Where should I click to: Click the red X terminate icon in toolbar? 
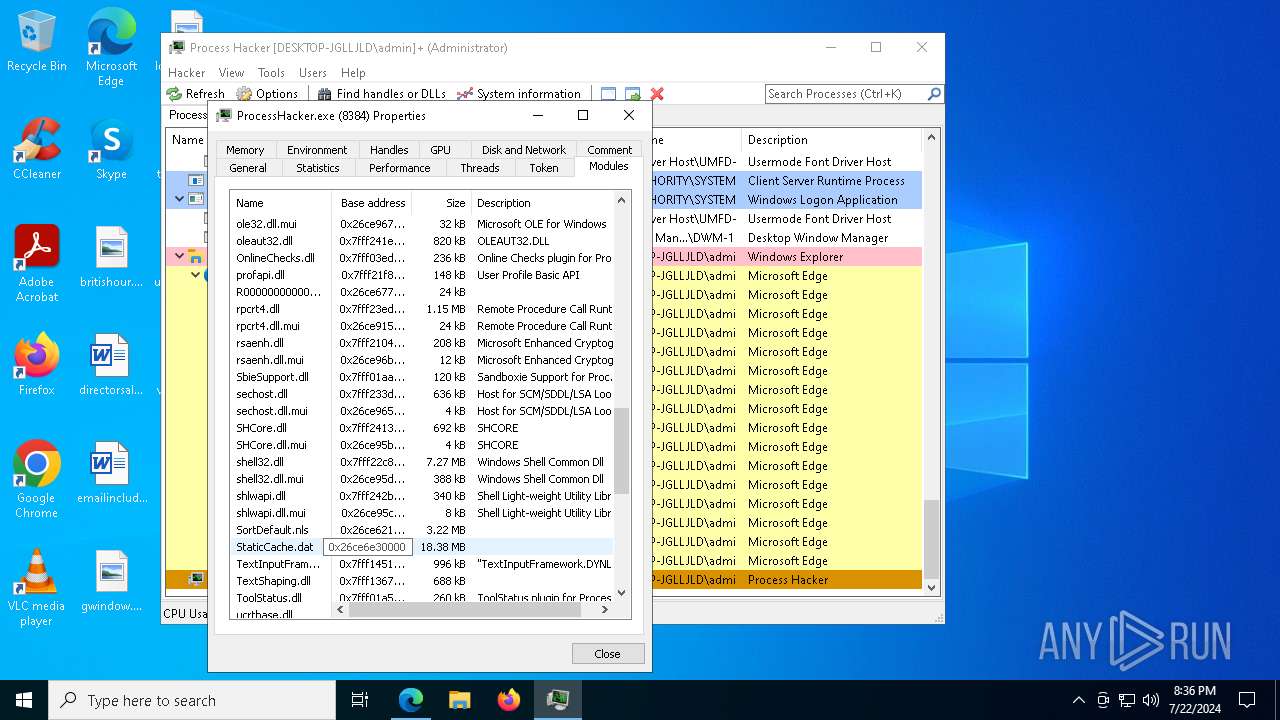point(657,94)
